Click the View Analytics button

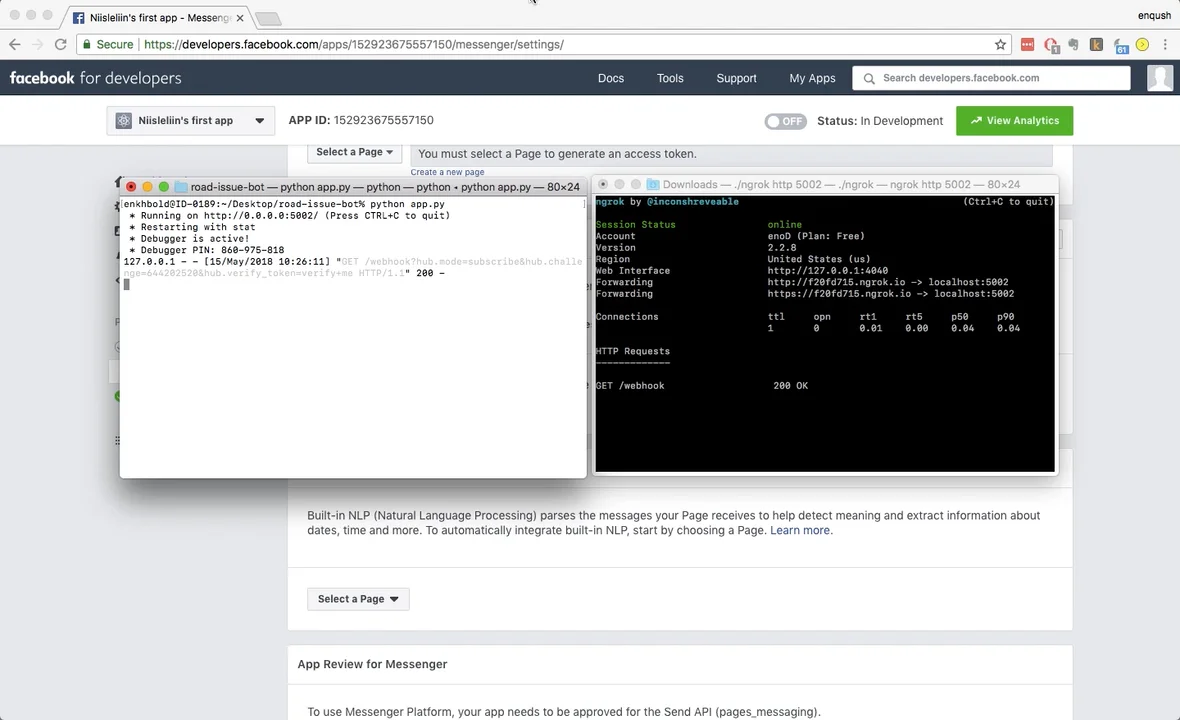[x=1014, y=120]
